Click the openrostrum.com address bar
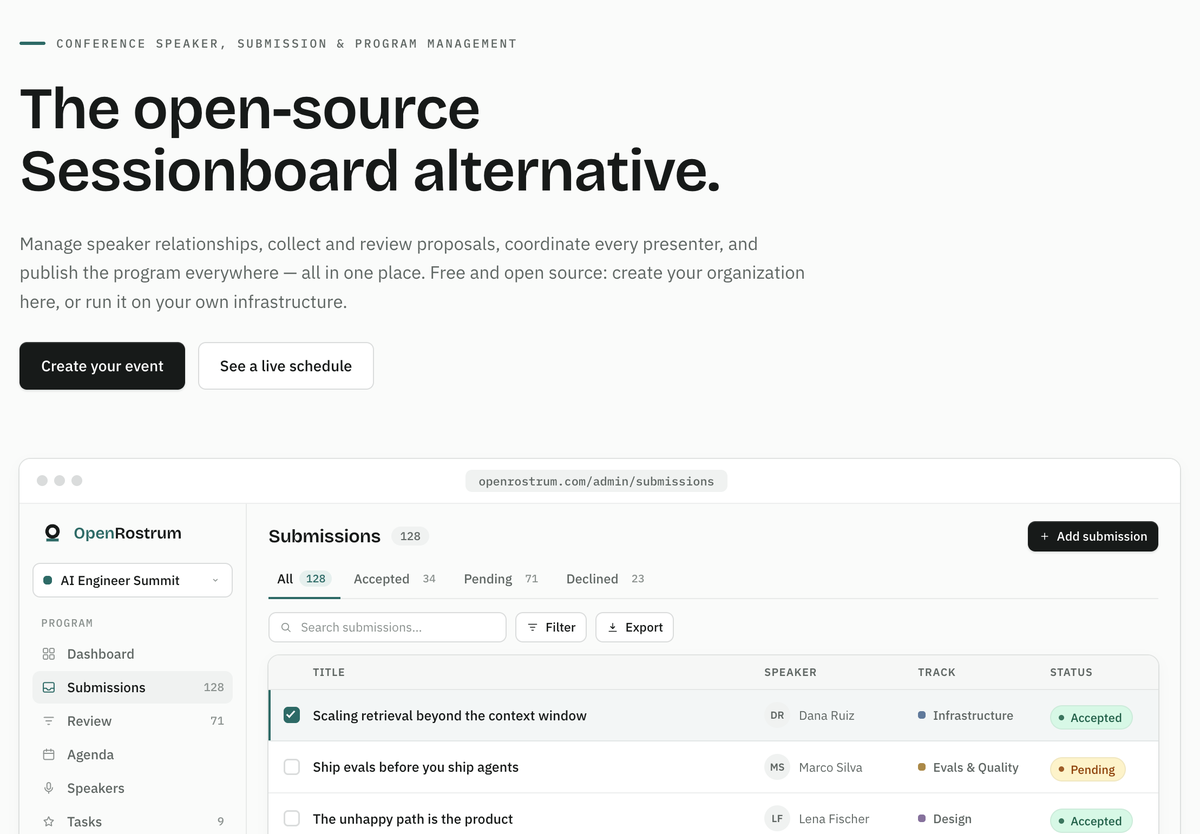The image size is (1200, 834). (596, 481)
